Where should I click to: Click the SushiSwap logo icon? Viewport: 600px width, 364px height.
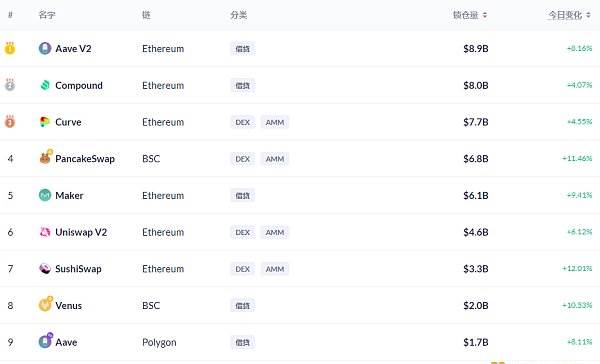pyautogui.click(x=45, y=269)
